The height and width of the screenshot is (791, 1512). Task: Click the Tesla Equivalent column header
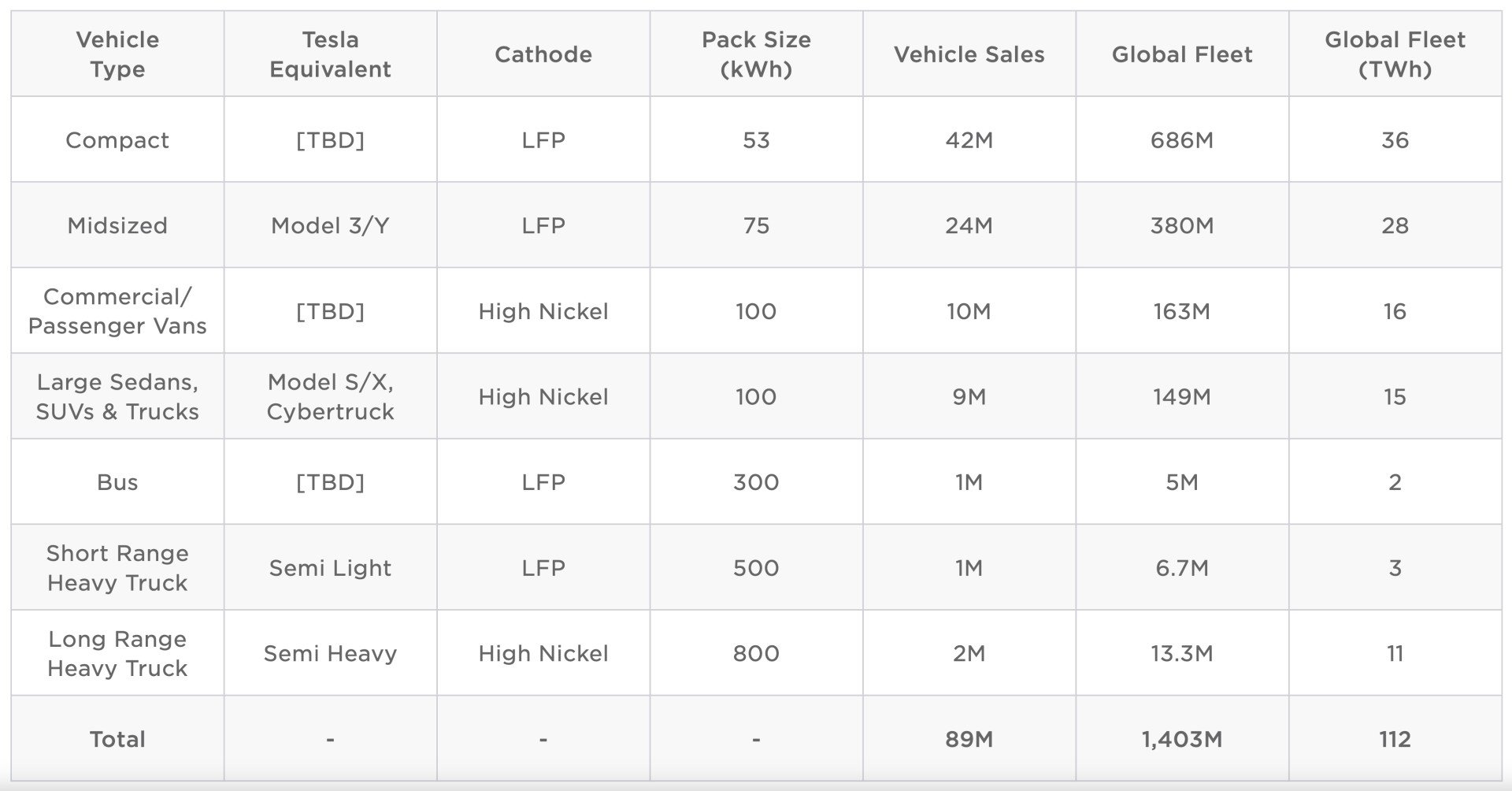[330, 54]
